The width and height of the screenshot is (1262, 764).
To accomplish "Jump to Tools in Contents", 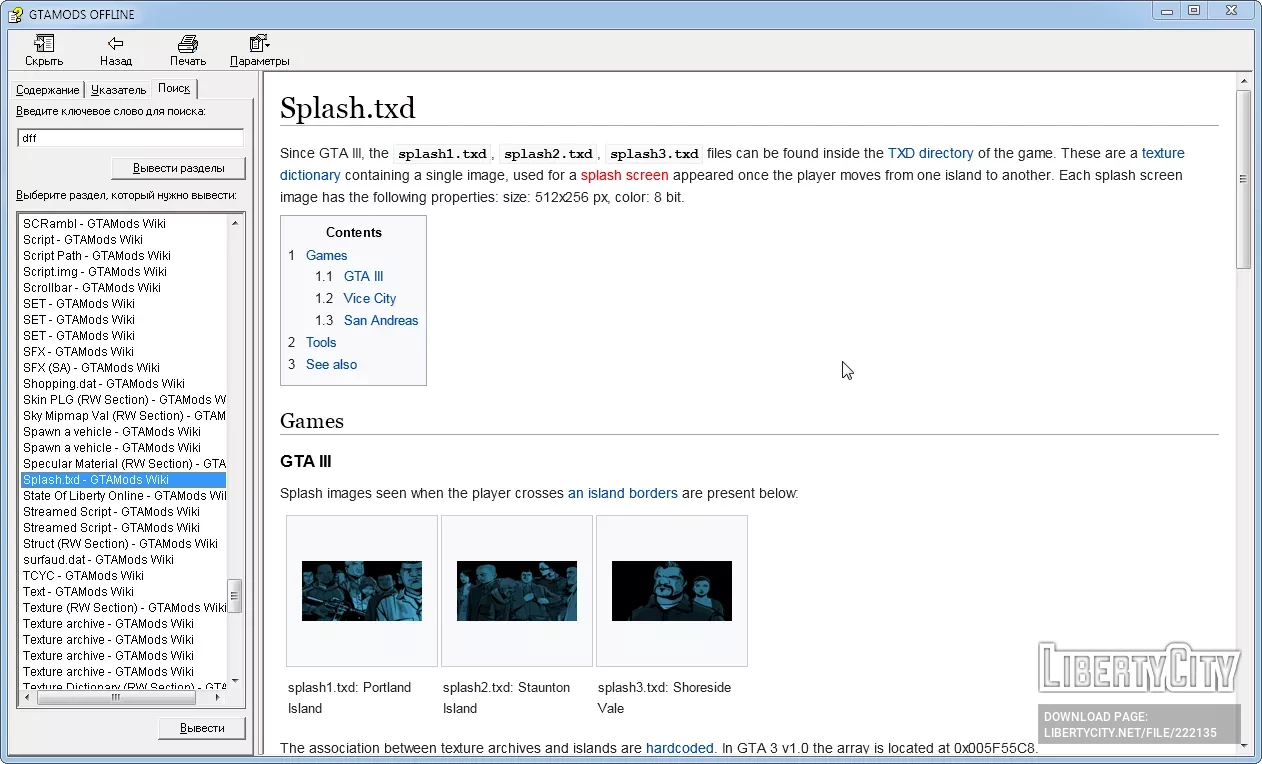I will click(x=321, y=343).
